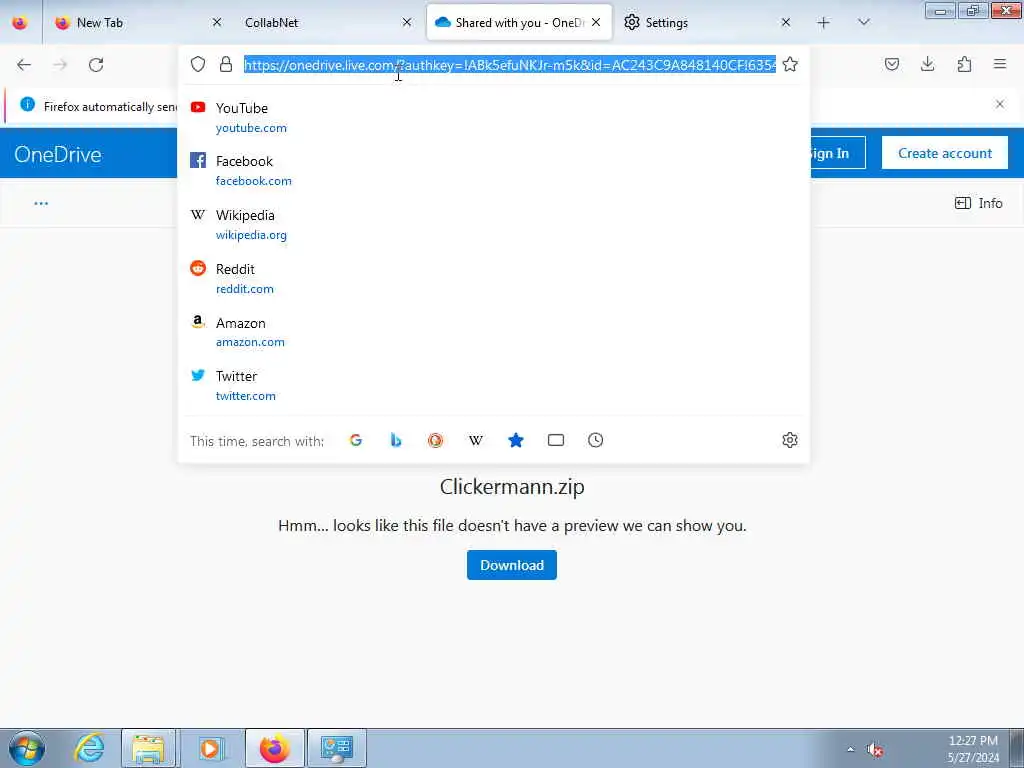Switch to the CollabNet tab
Screen dimensions: 1024x768
tap(325, 22)
